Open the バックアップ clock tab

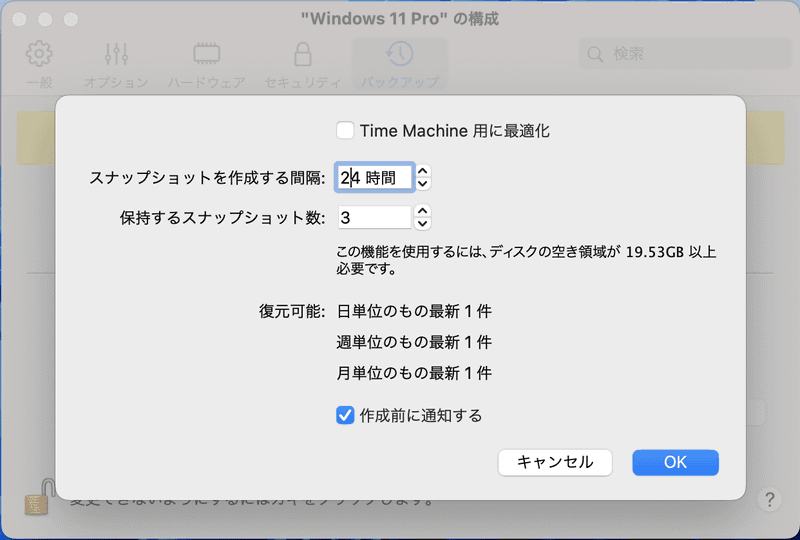[399, 65]
